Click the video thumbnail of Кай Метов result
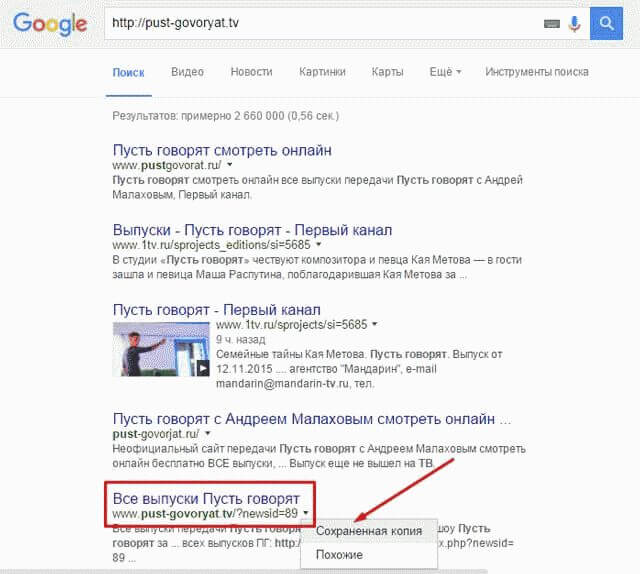640x574 pixels. (x=161, y=349)
